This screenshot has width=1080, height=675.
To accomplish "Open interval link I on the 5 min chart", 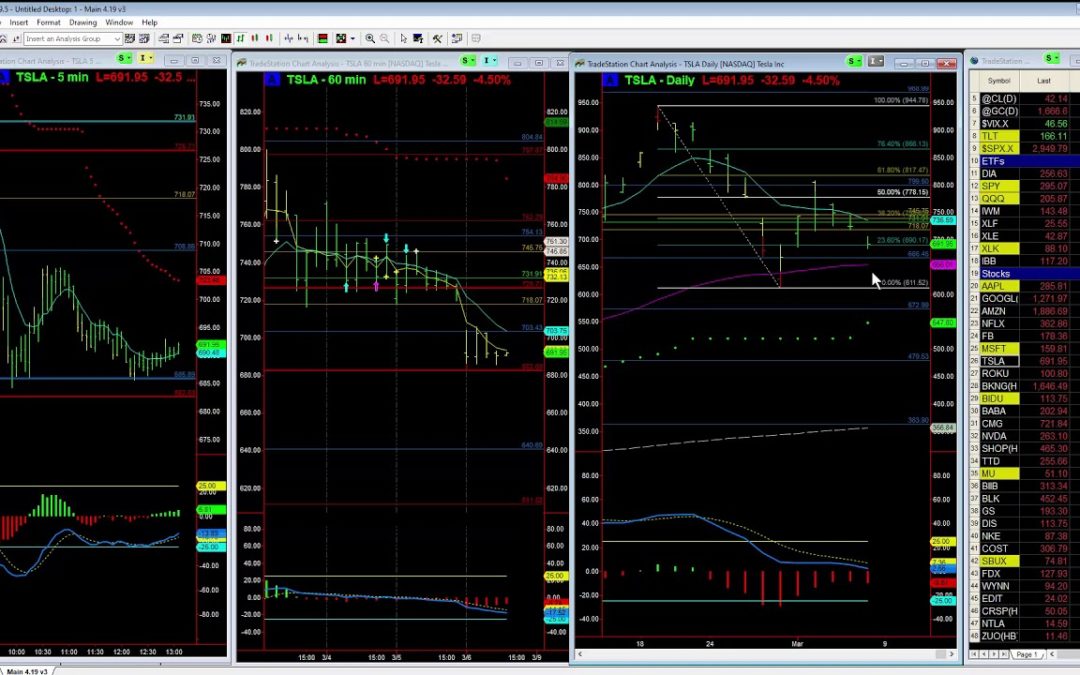I will point(145,58).
